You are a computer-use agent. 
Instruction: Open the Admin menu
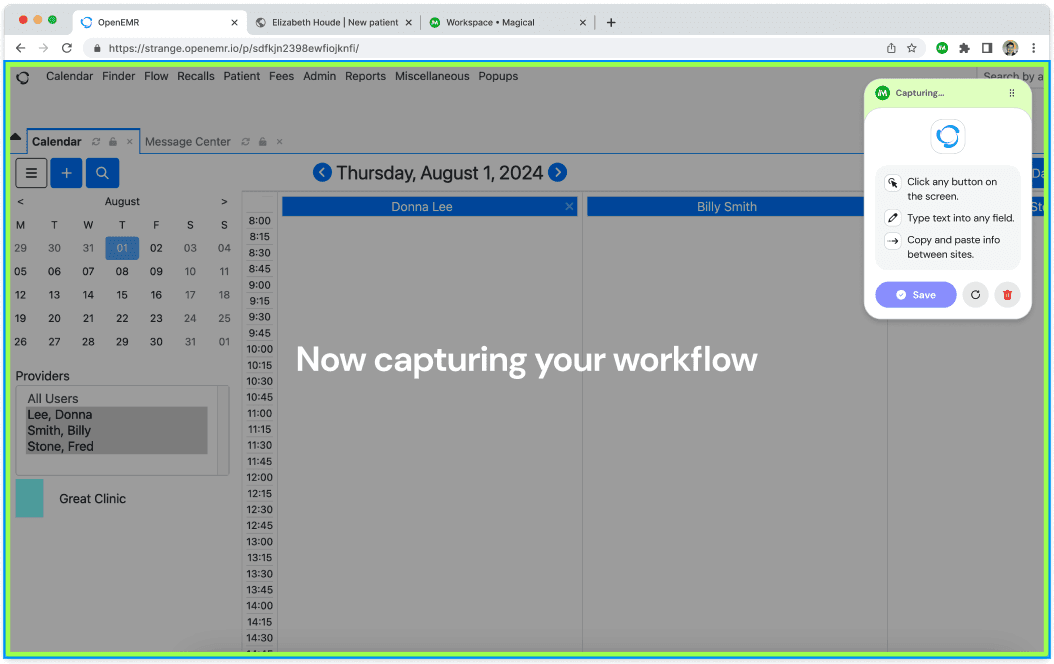click(319, 76)
